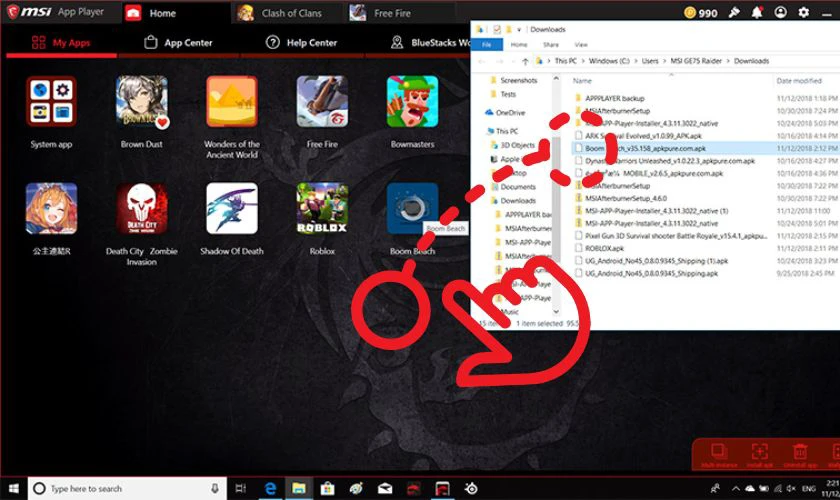Screen dimensions: 840x500
Task: Open the System app folder
Action: (51, 102)
